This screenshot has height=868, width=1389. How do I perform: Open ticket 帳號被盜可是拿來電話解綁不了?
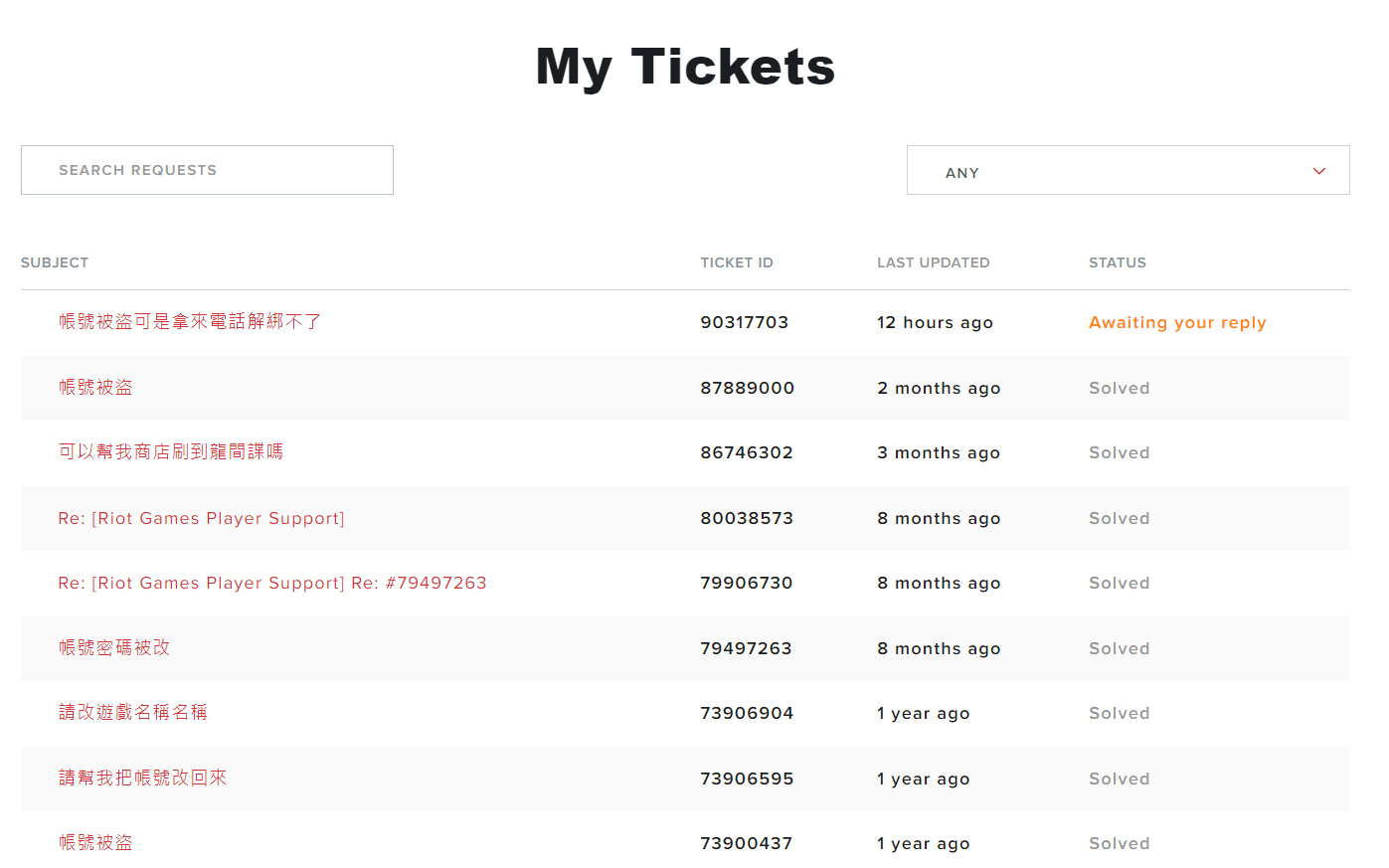tap(190, 321)
